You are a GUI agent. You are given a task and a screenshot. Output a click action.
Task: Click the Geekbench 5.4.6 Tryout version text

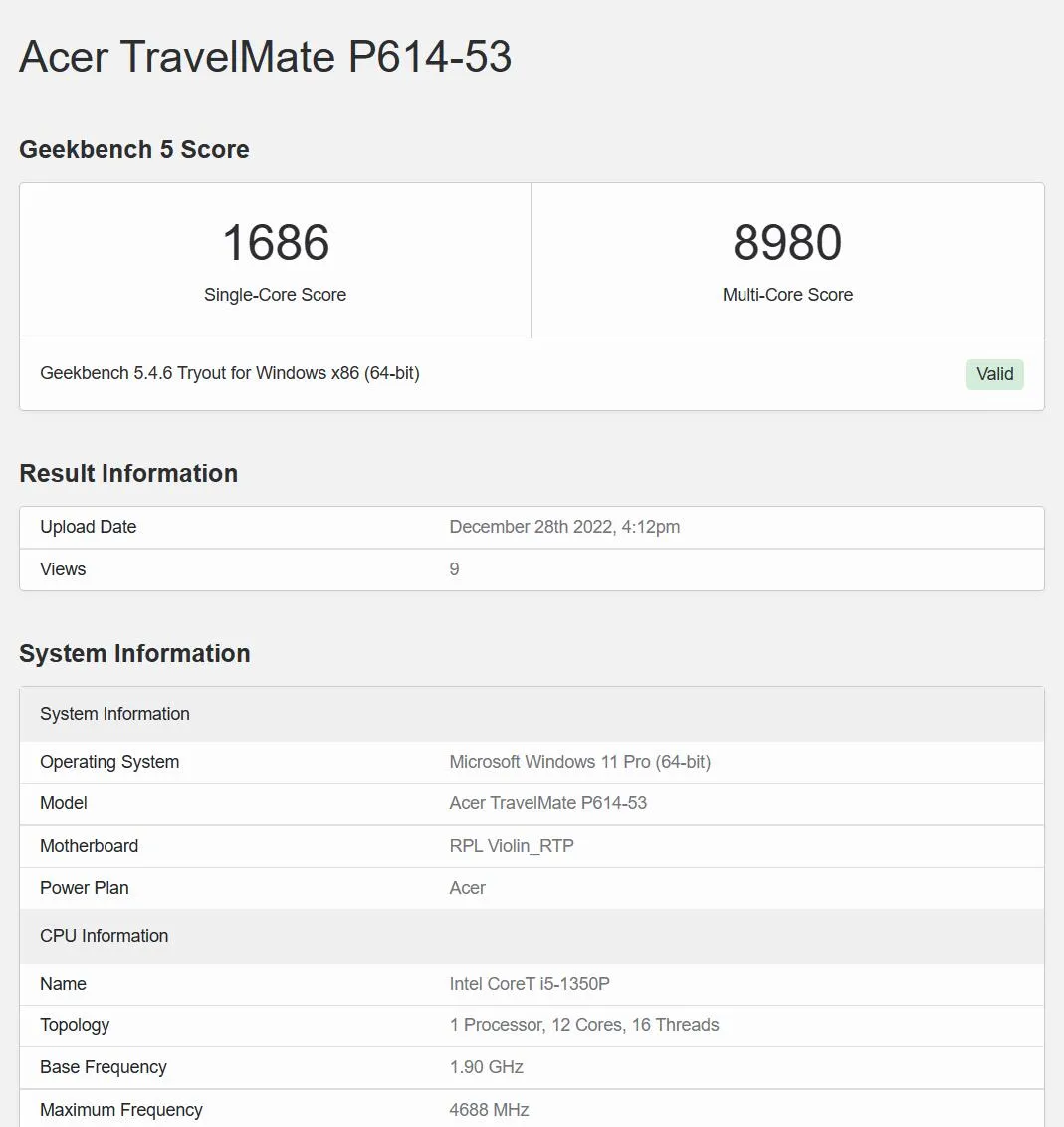(230, 373)
